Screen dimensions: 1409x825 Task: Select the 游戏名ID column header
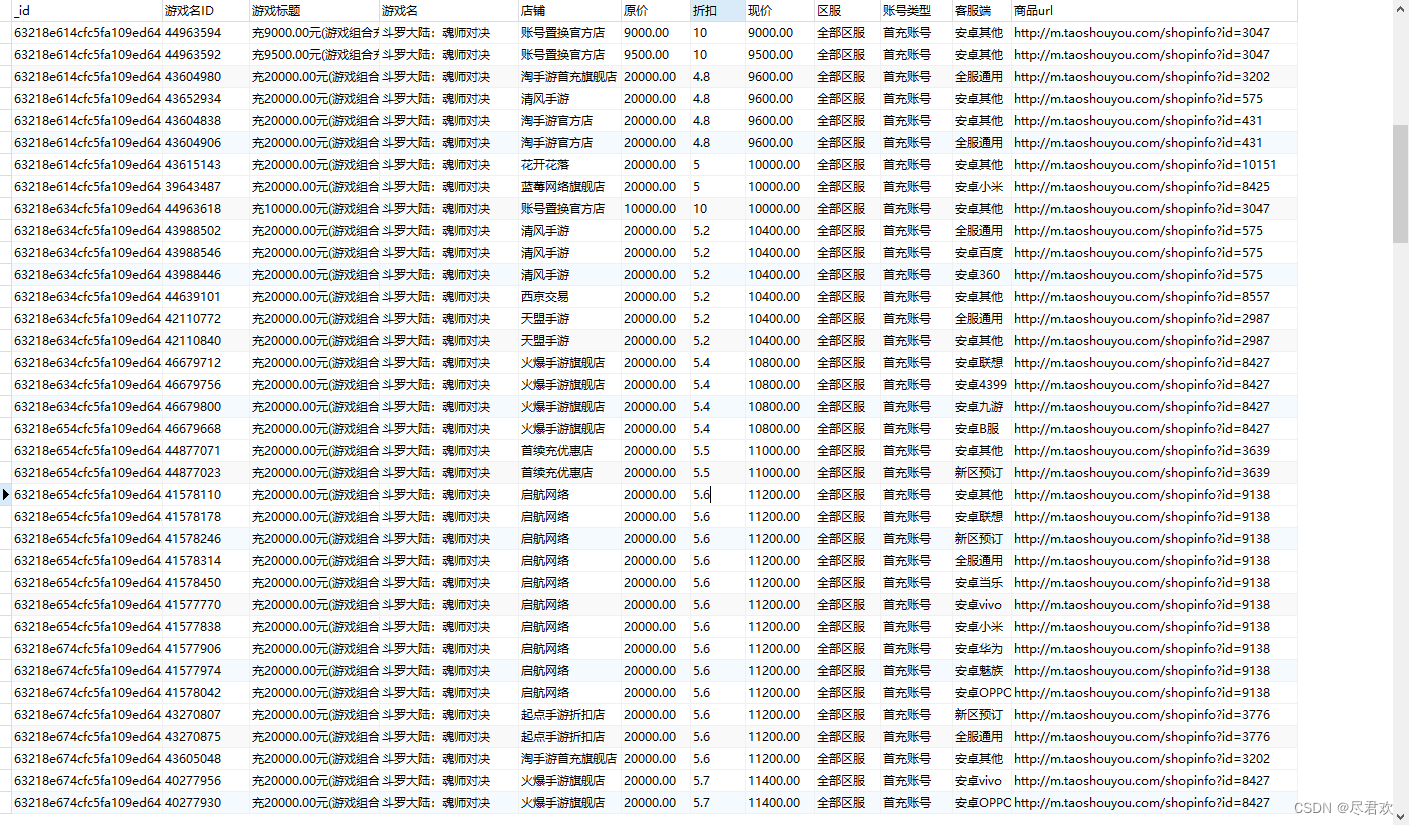205,11
